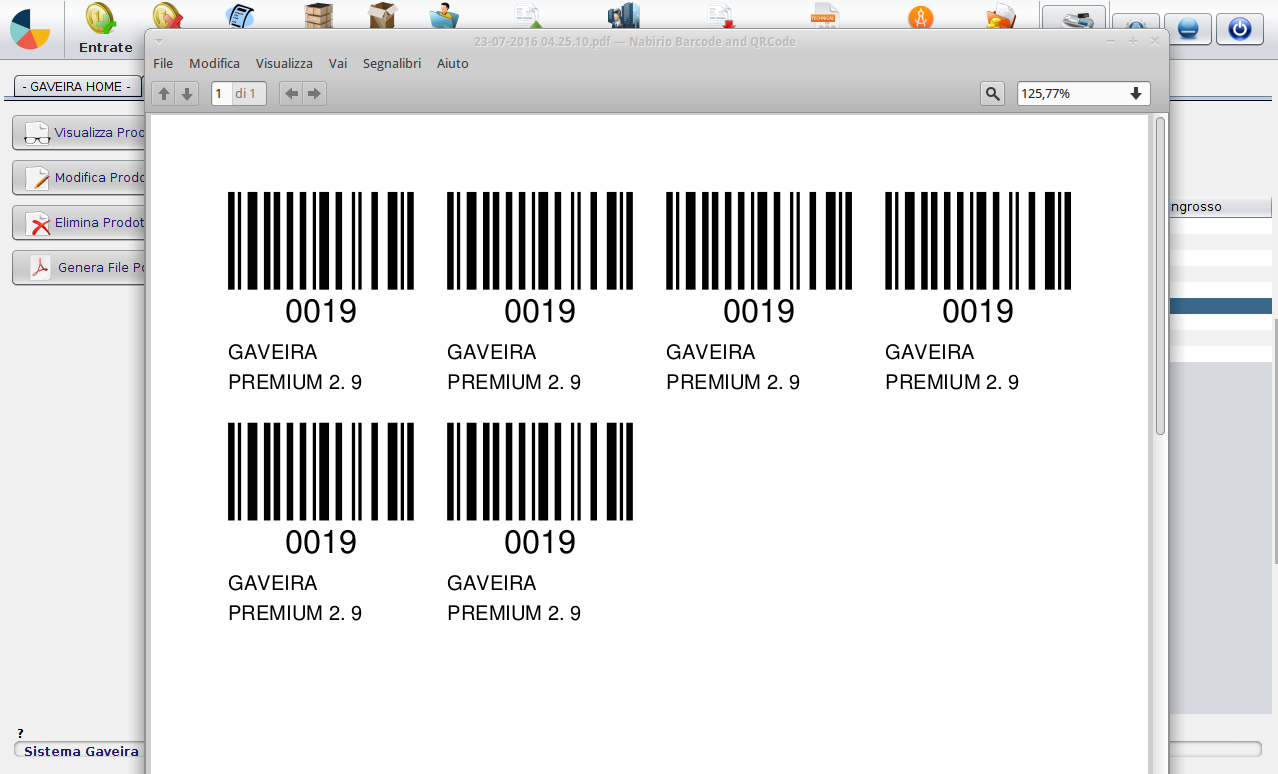Click the office buildings icon in Gaveira
Viewport: 1278px width, 774px height.
point(623,16)
